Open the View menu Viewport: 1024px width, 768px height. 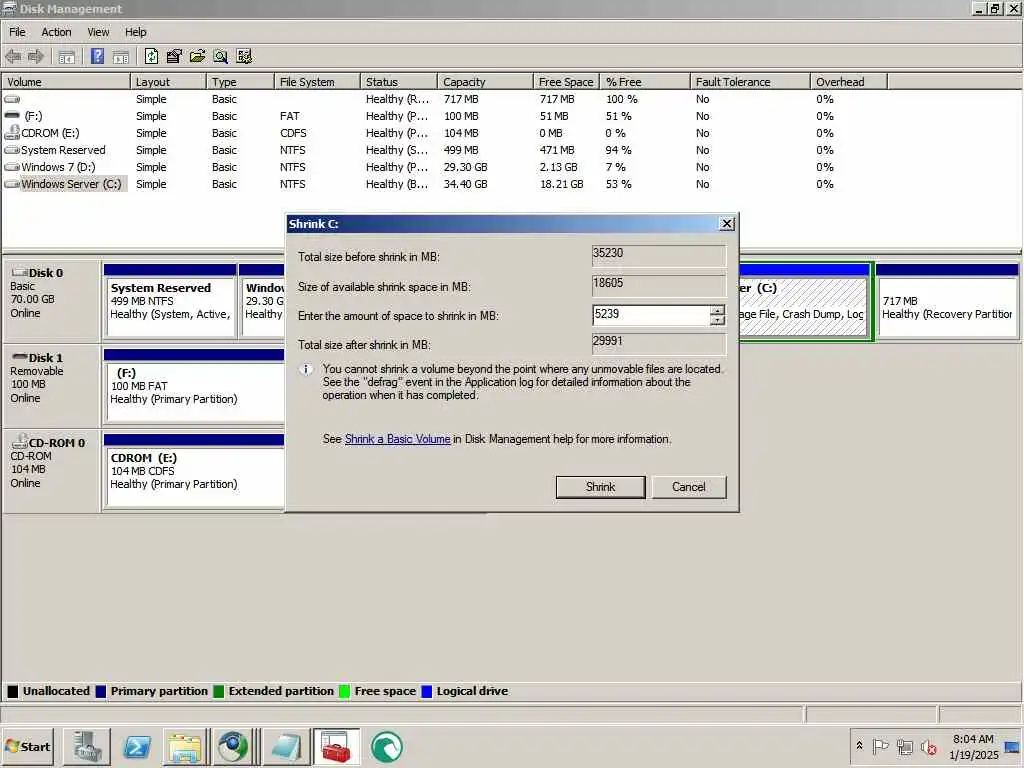(x=99, y=32)
